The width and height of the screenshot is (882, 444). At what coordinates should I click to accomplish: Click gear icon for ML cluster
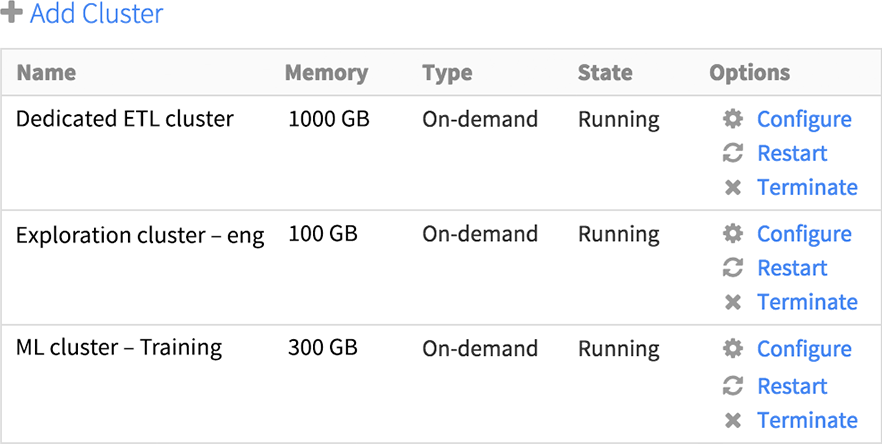pyautogui.click(x=733, y=349)
